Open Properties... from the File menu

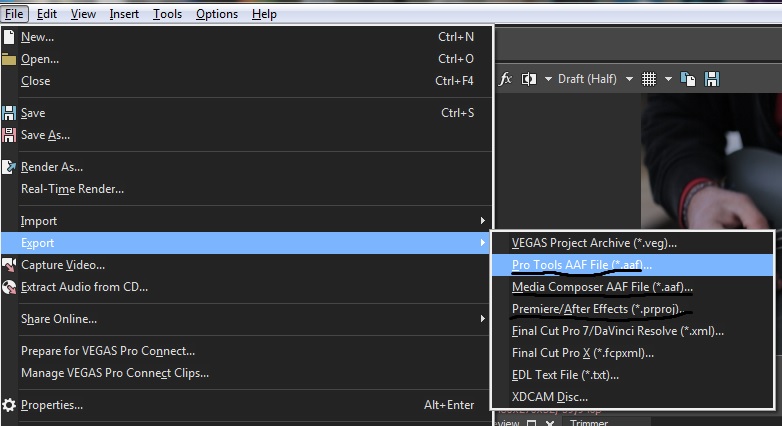[x=247, y=405]
